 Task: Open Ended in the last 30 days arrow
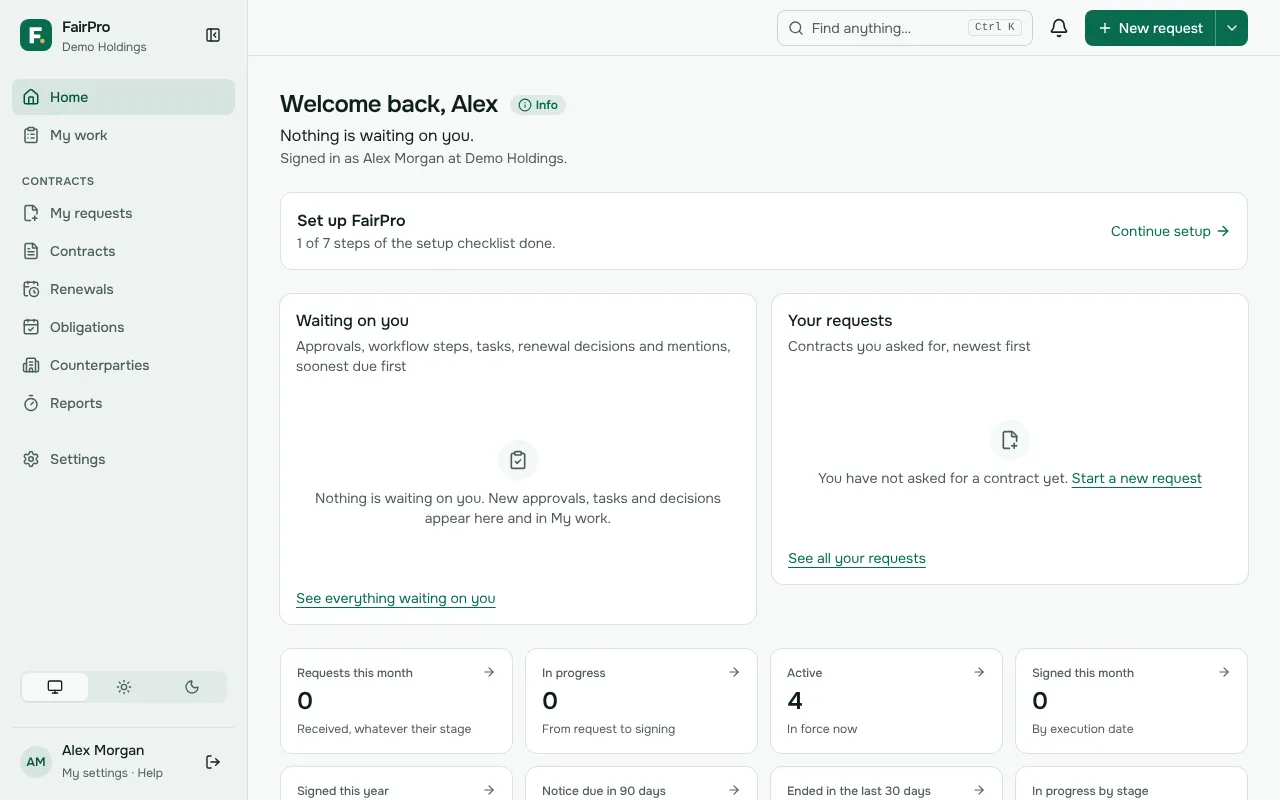tap(979, 790)
